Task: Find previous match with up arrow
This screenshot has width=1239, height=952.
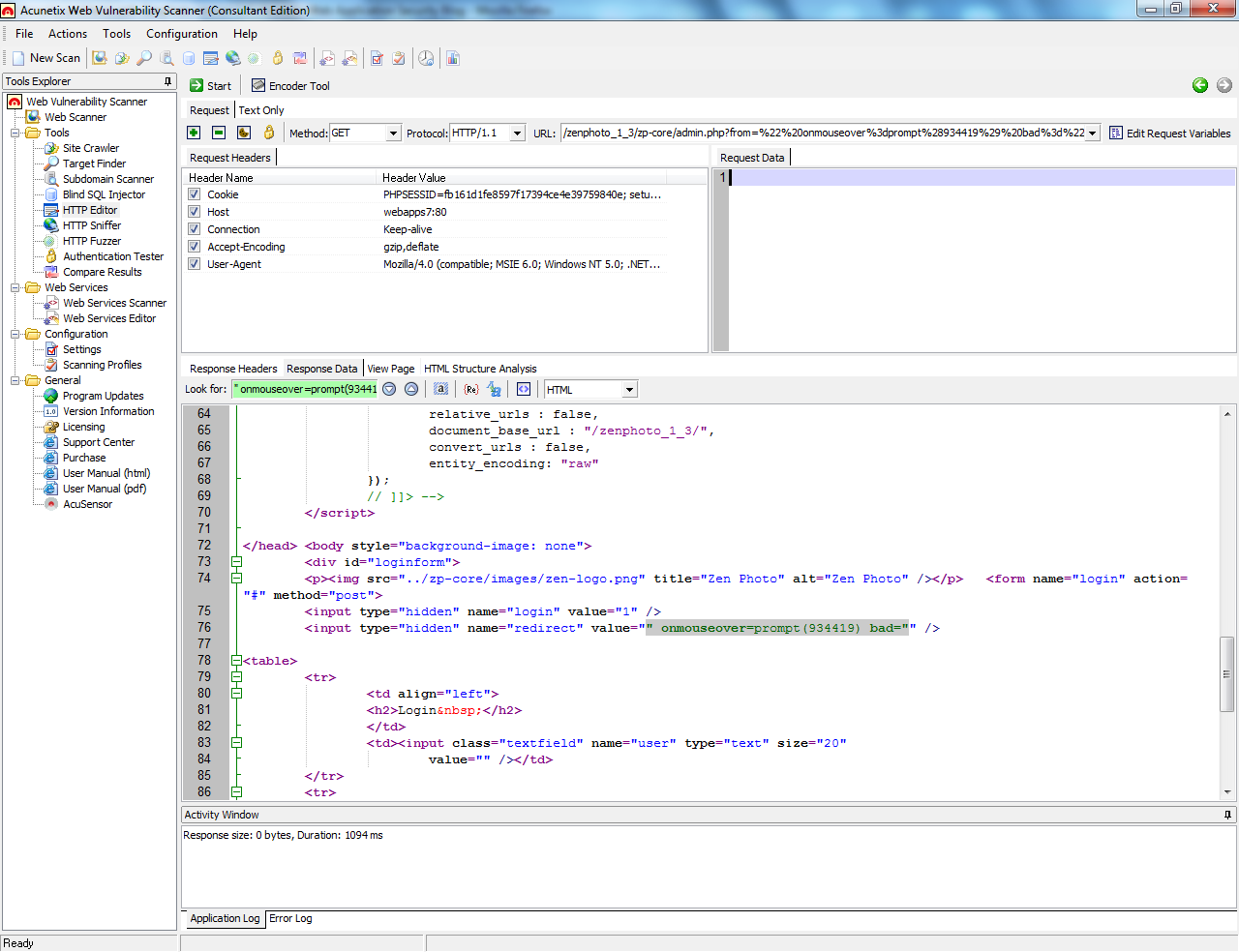Action: [x=411, y=389]
